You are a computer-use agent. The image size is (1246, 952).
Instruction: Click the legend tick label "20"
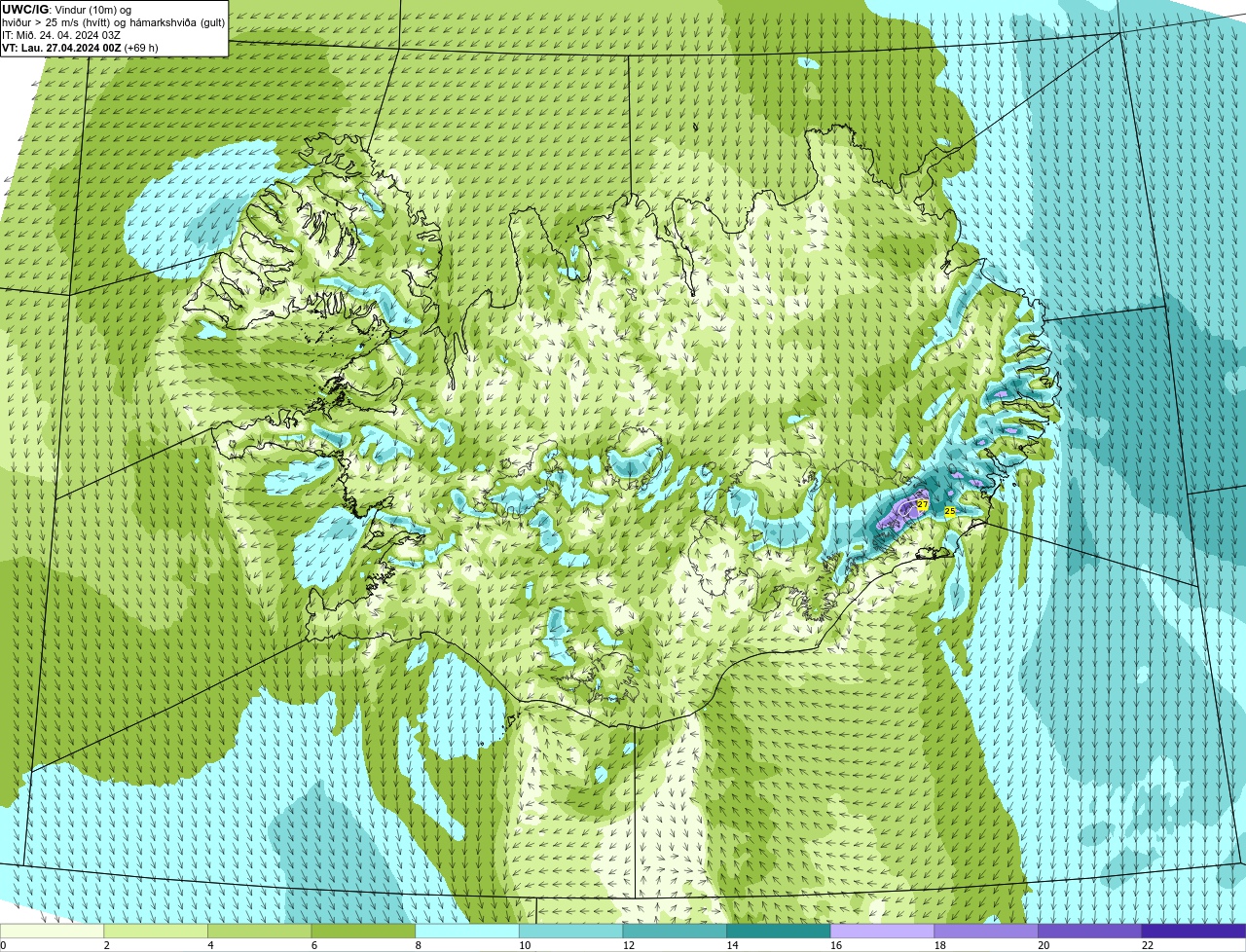pos(1044,945)
